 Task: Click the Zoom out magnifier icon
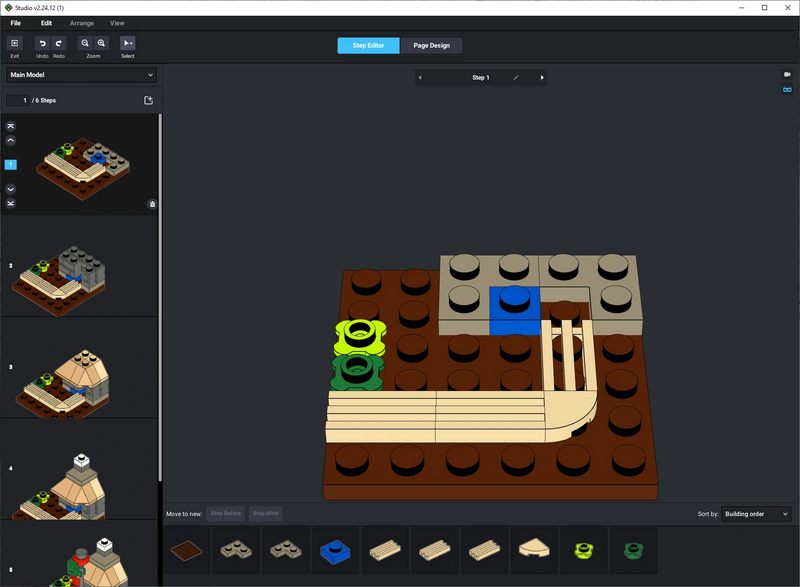(85, 44)
